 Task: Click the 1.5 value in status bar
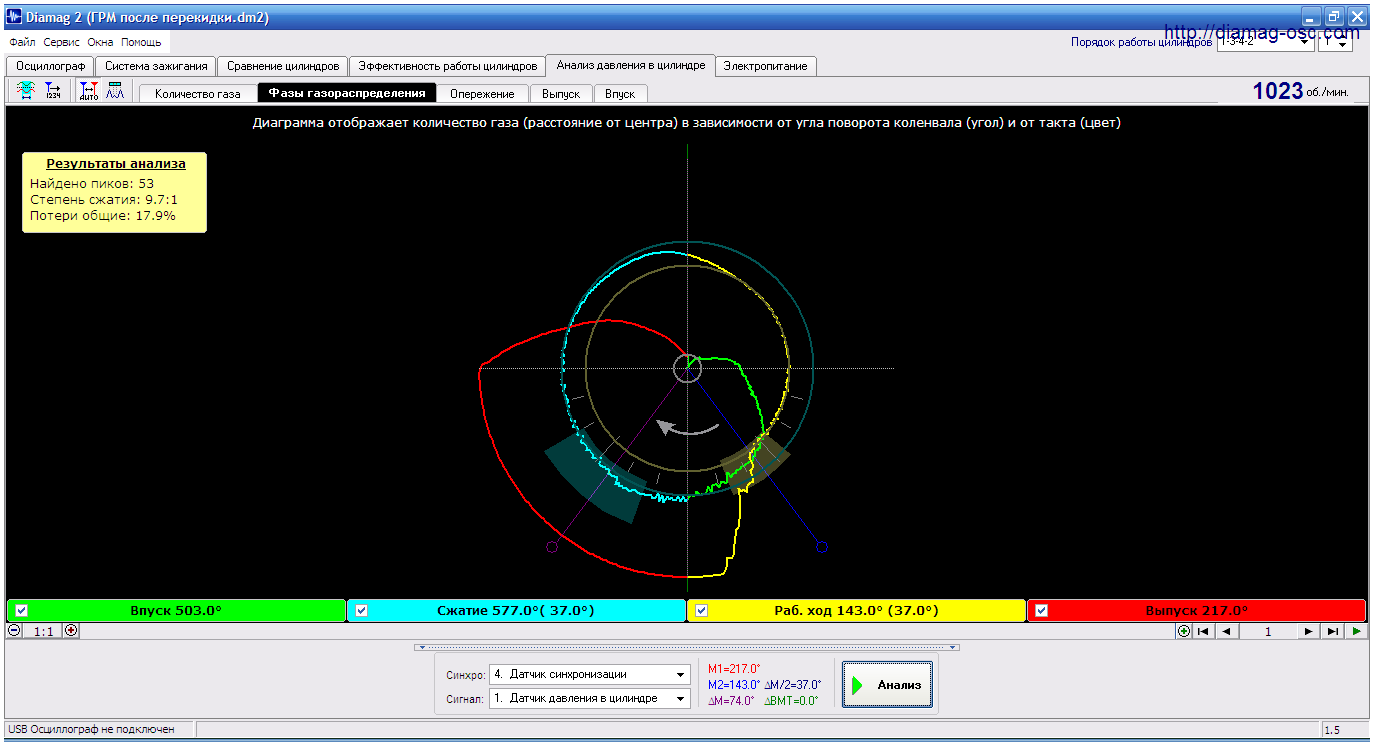point(1334,730)
